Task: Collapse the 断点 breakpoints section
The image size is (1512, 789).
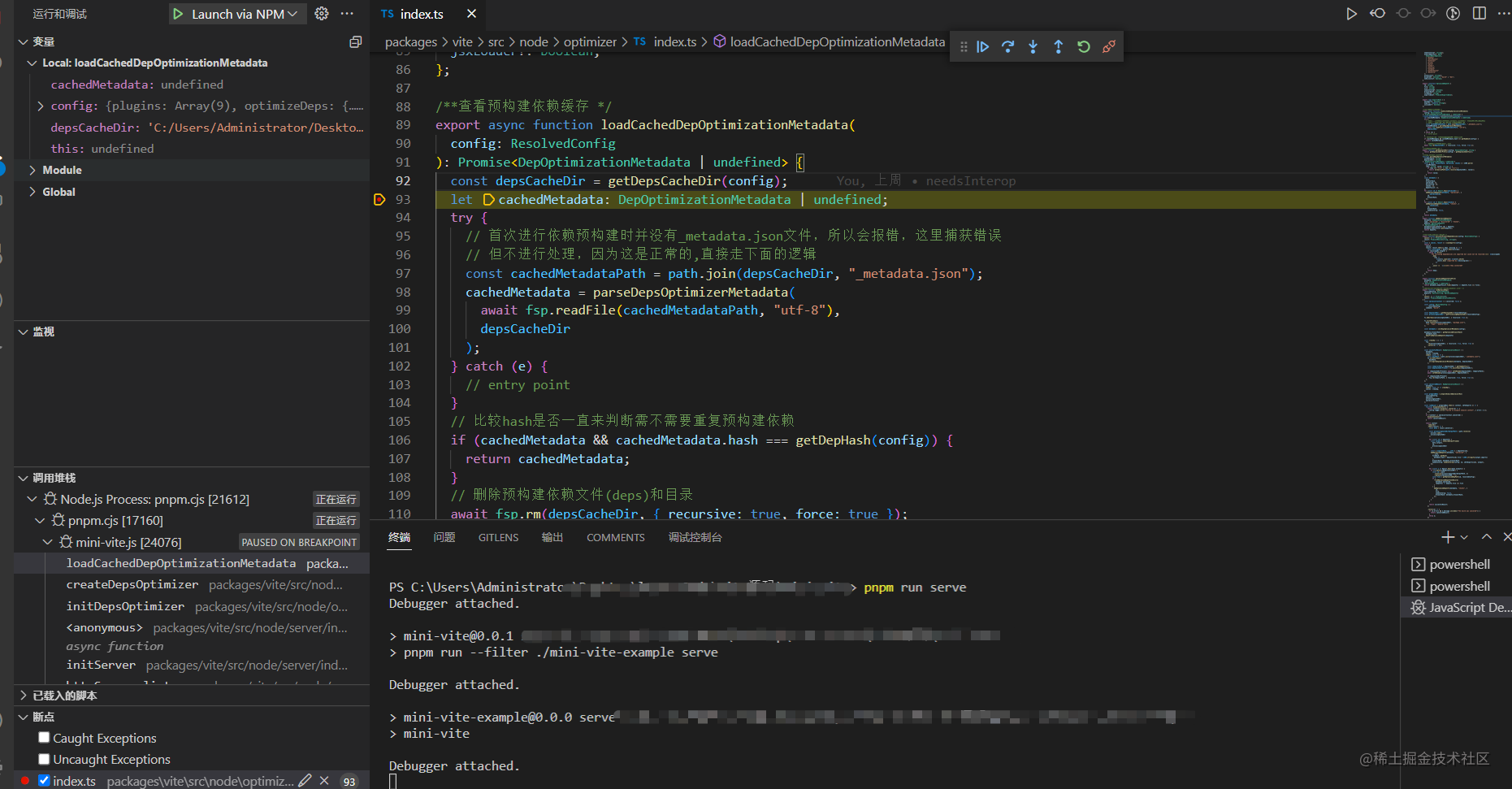Action: (x=23, y=717)
